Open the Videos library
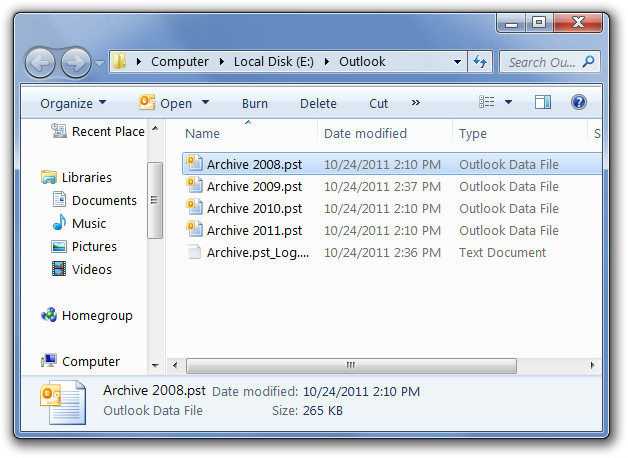This screenshot has height=458, width=628. (x=92, y=269)
